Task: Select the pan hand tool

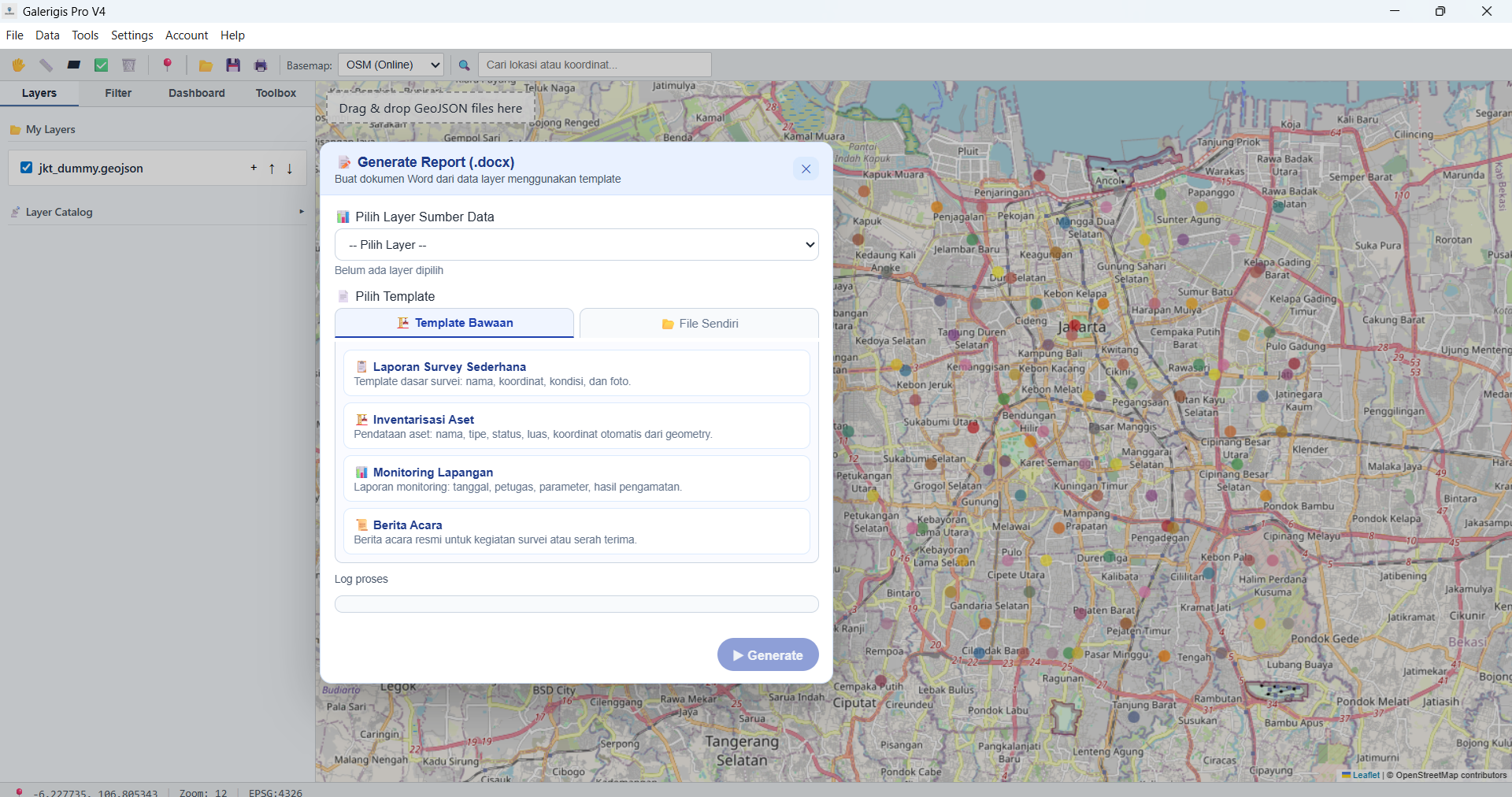Action: [18, 65]
